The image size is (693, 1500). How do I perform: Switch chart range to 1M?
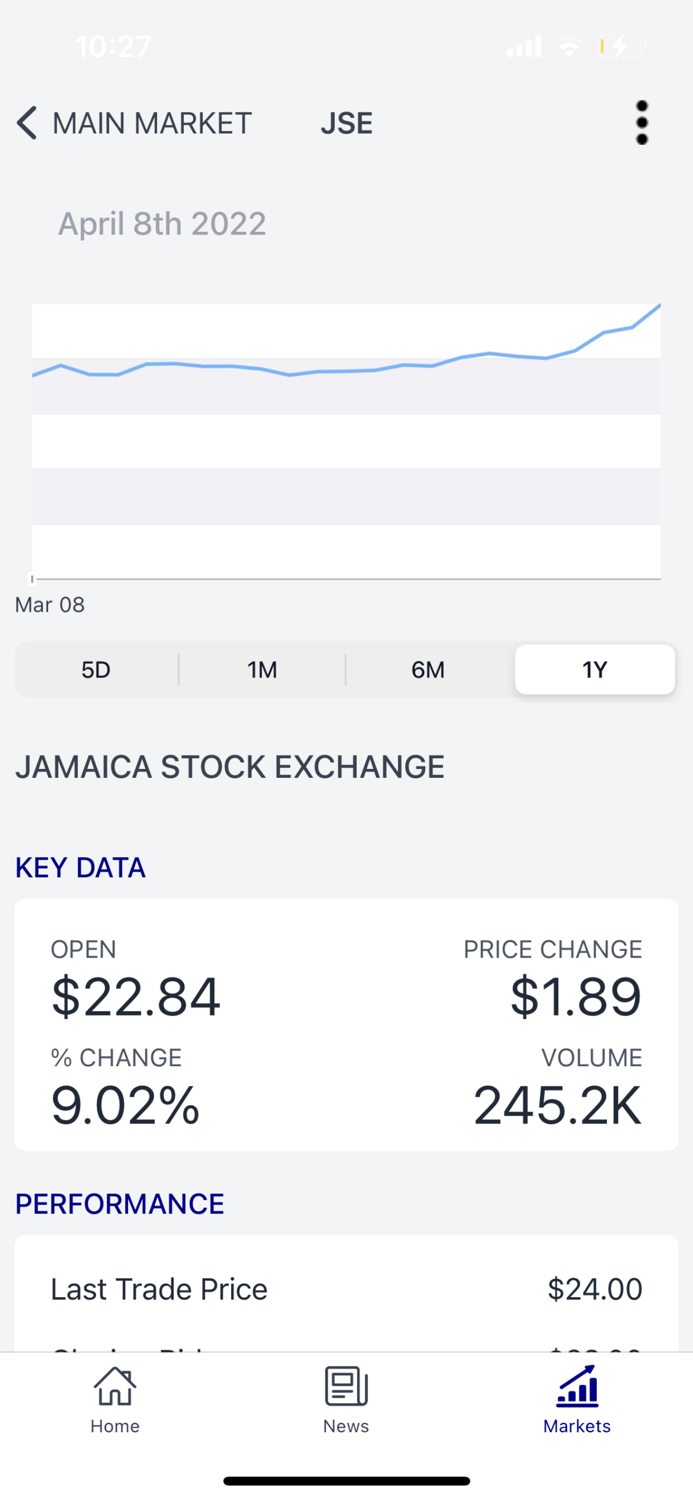262,669
